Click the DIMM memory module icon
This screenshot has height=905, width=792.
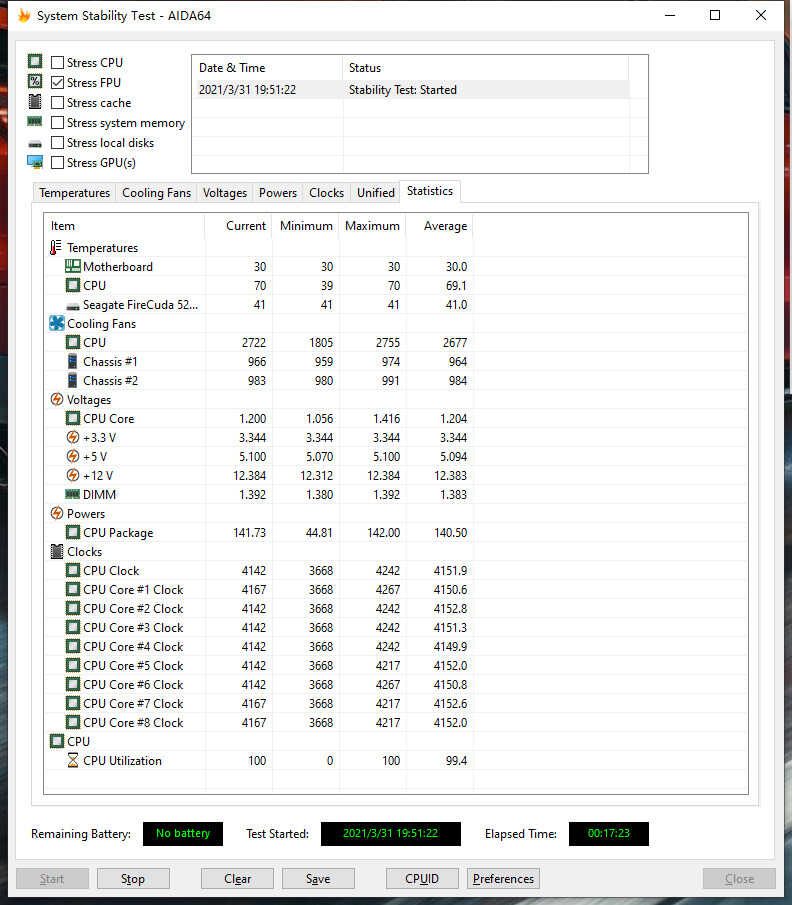pyautogui.click(x=72, y=494)
